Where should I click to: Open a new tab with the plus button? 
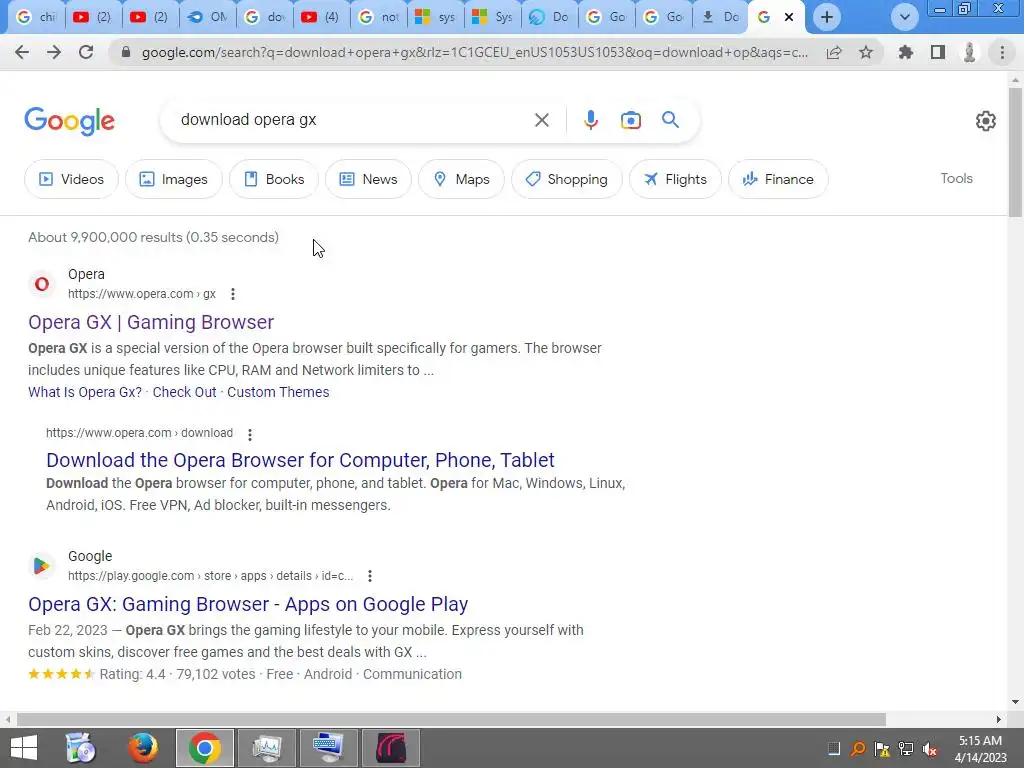tap(827, 17)
